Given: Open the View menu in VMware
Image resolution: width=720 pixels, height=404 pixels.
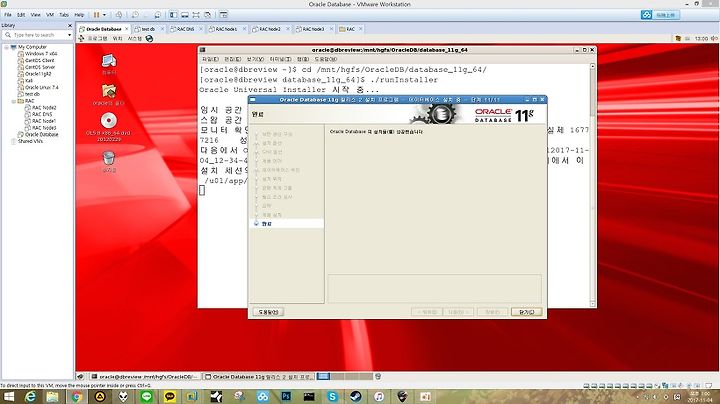Looking at the screenshot, I should 35,15.
